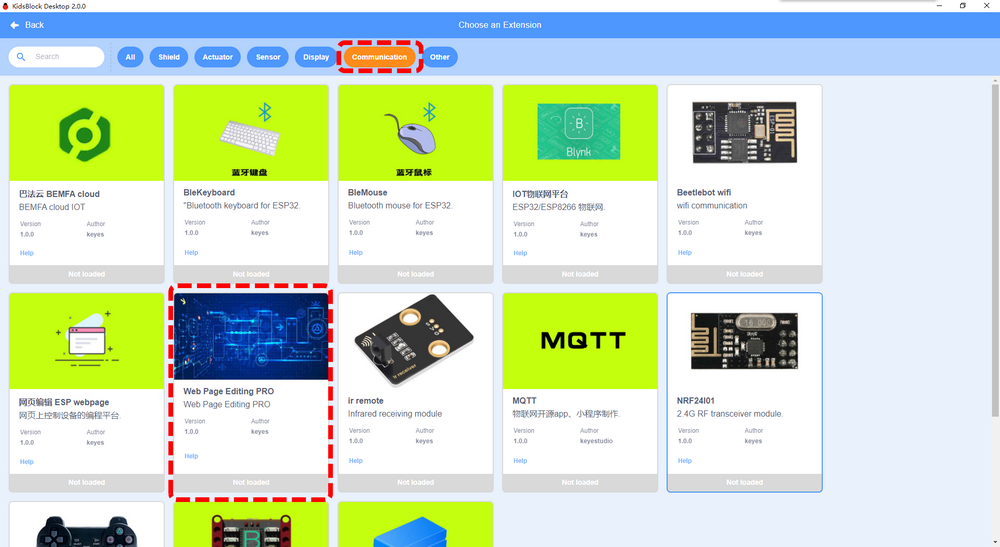The image size is (1000, 547).
Task: Click the search magnifier icon
Action: 21,57
